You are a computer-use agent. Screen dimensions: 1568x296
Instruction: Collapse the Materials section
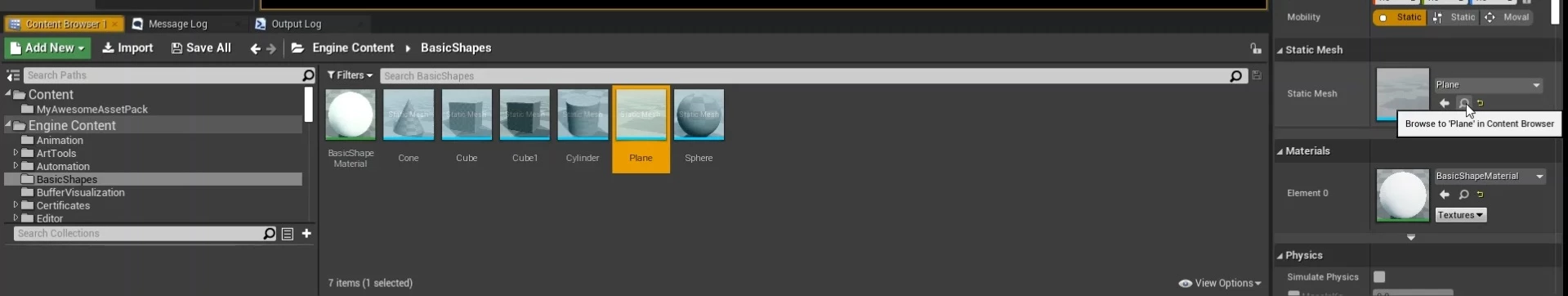pyautogui.click(x=1280, y=152)
